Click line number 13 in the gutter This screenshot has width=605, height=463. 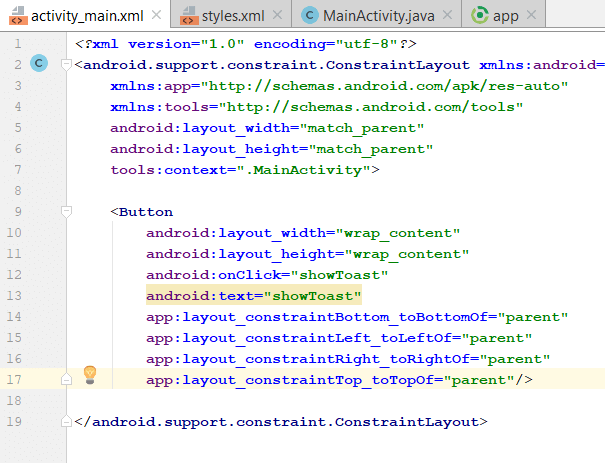[x=14, y=296]
